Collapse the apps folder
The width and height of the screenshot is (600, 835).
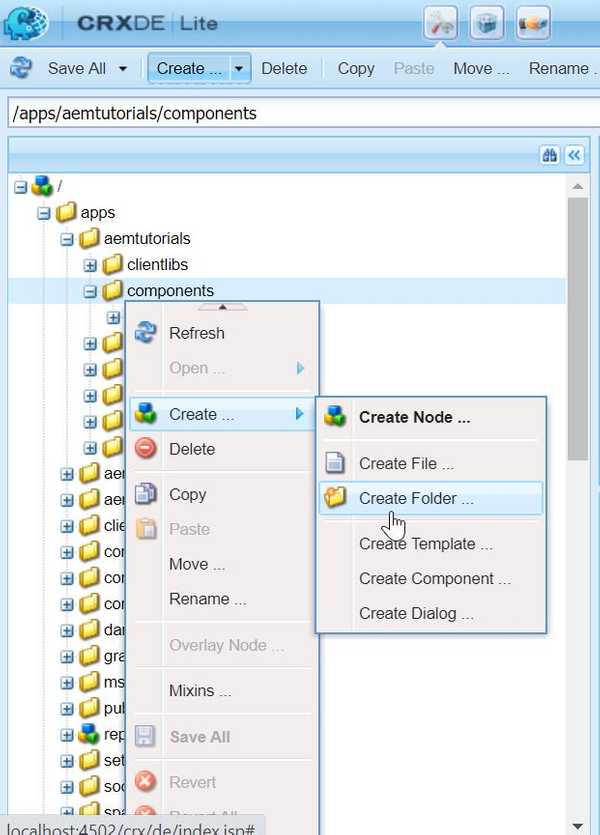tap(44, 213)
